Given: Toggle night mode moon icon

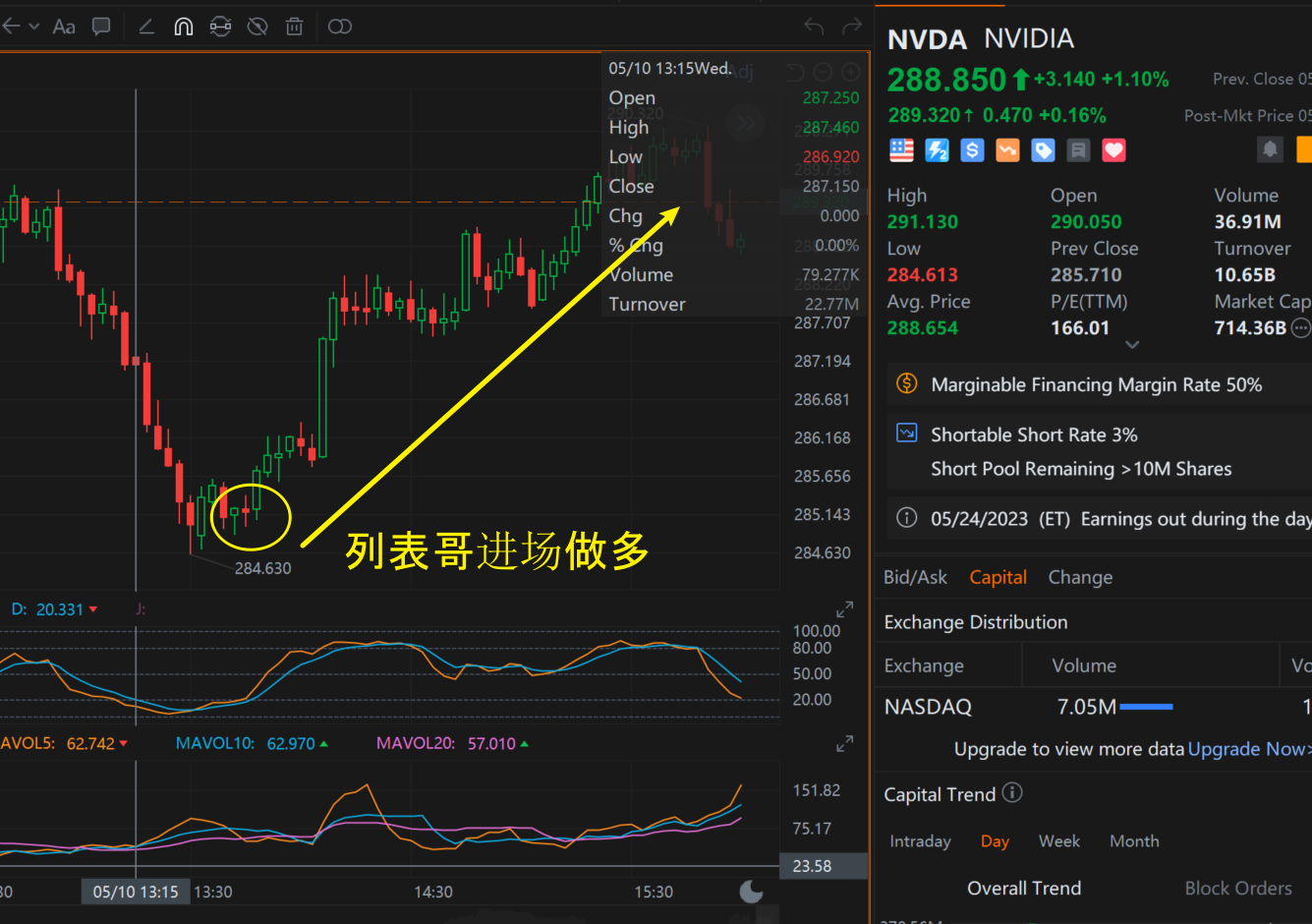Looking at the screenshot, I should [x=751, y=892].
